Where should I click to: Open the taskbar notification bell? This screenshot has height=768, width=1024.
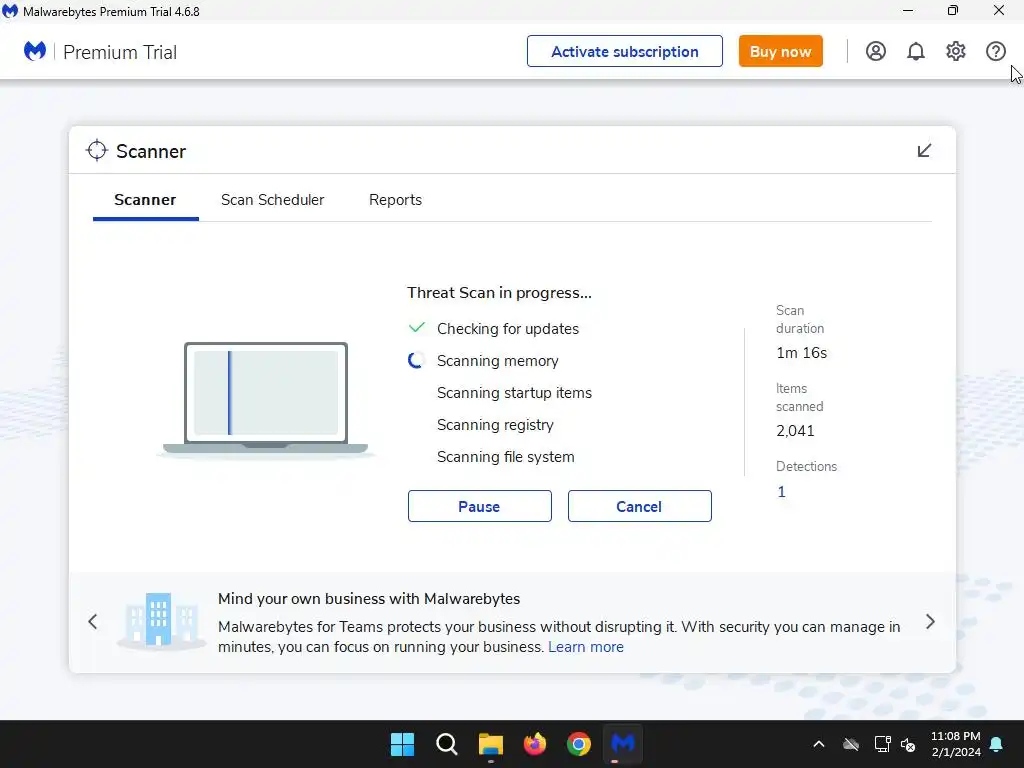[997, 744]
